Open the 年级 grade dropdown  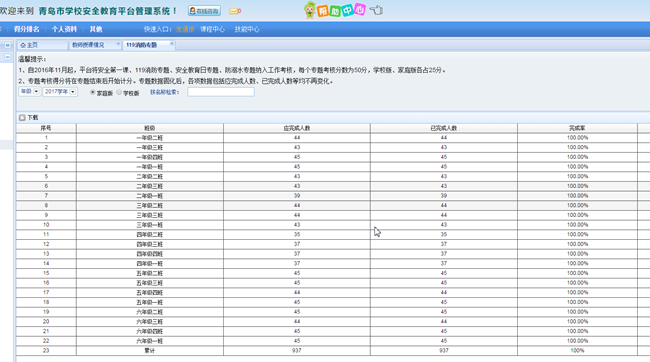[x=29, y=92]
